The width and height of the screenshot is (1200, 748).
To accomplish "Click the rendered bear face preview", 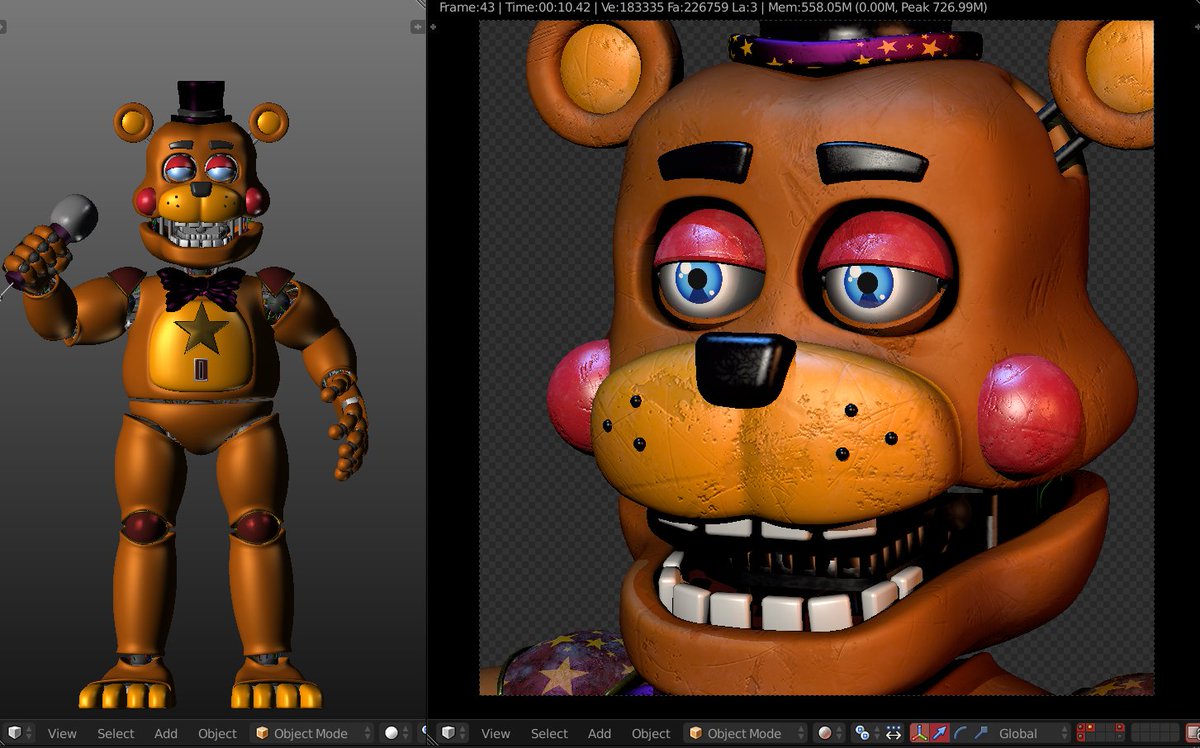I will click(816, 358).
